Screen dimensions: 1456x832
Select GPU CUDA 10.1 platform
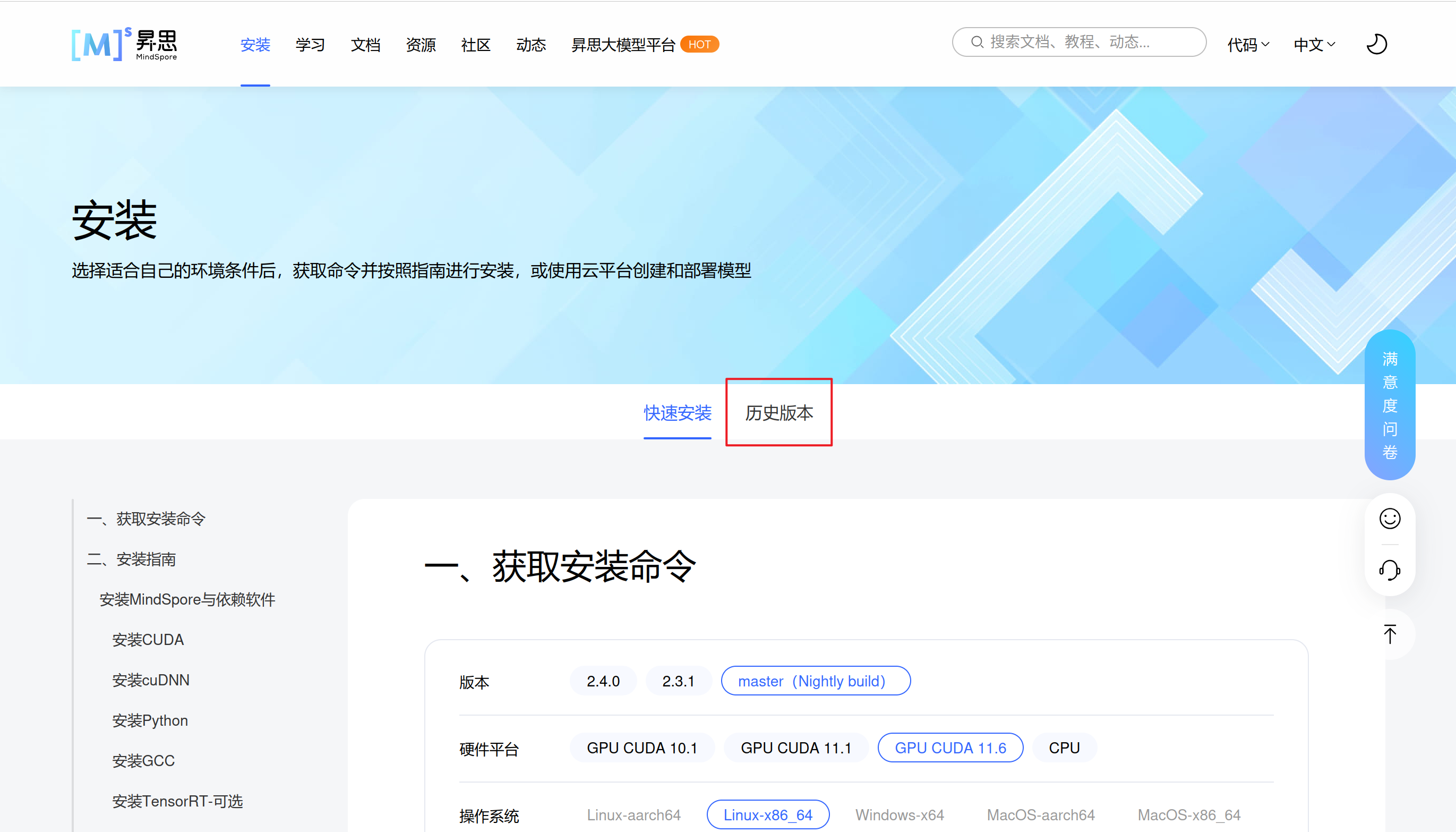pos(642,748)
